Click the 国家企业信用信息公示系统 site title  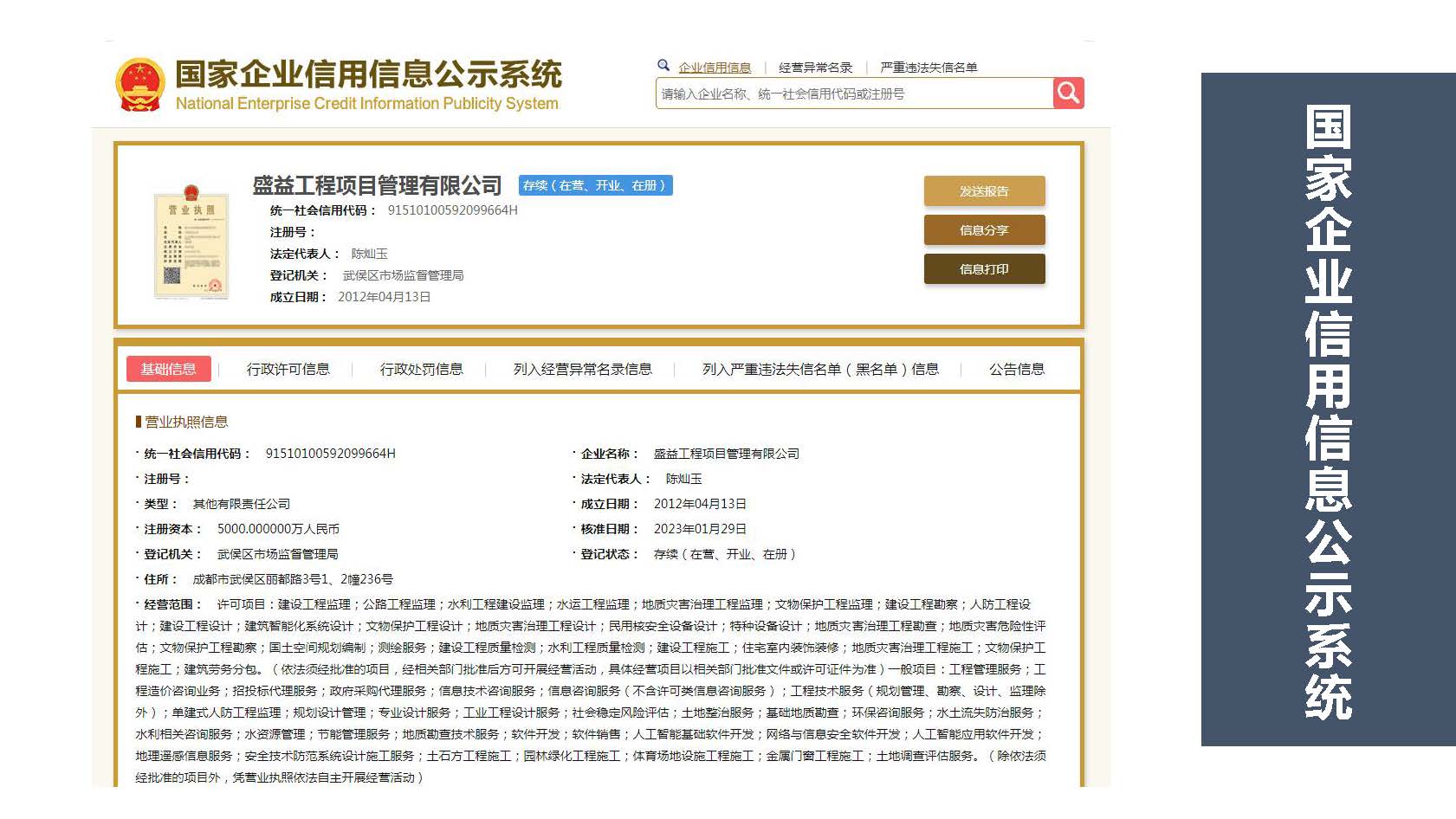[x=369, y=74]
